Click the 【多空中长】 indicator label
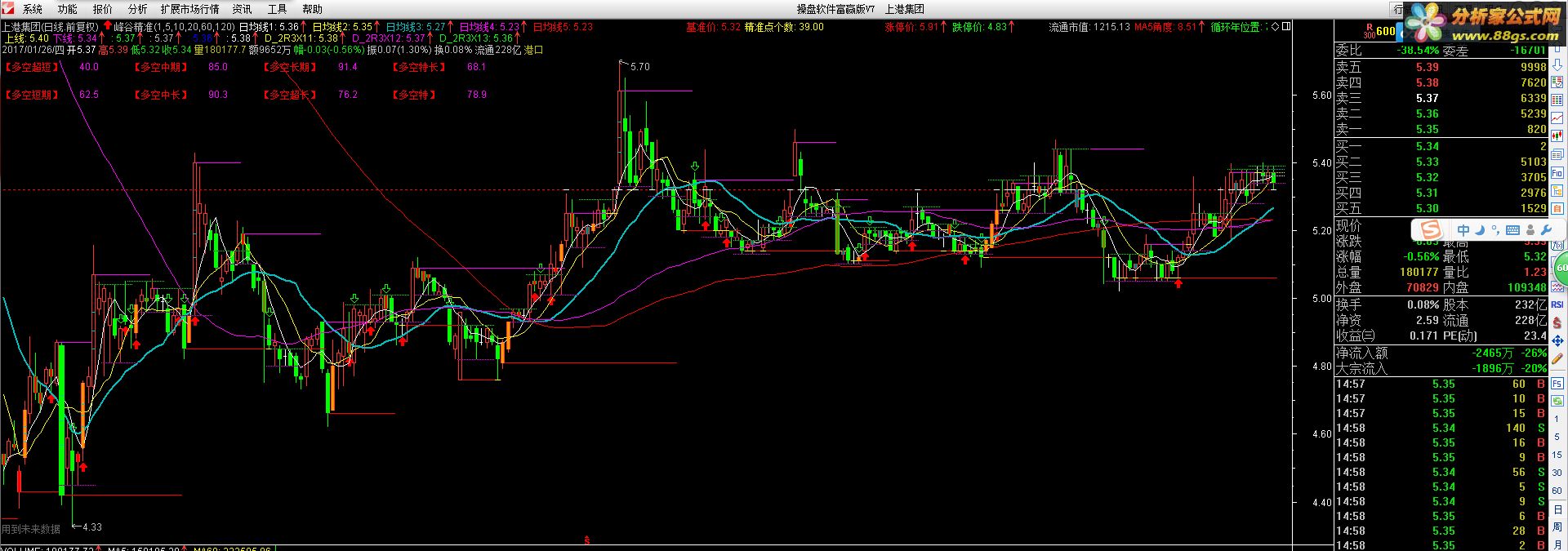 point(161,95)
